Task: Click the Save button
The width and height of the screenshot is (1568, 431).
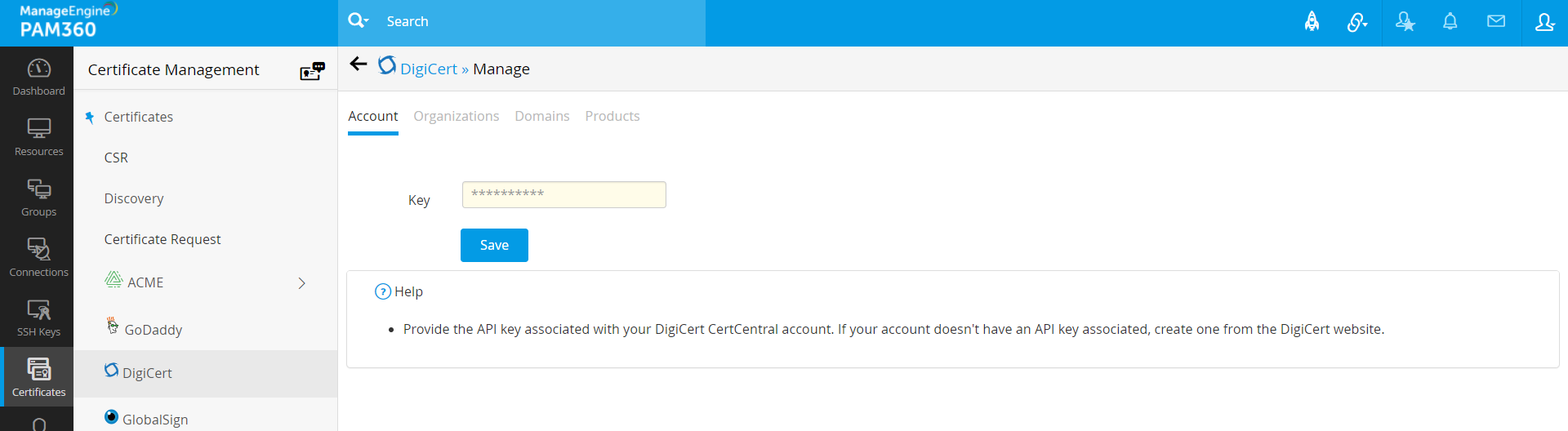Action: pyautogui.click(x=494, y=245)
